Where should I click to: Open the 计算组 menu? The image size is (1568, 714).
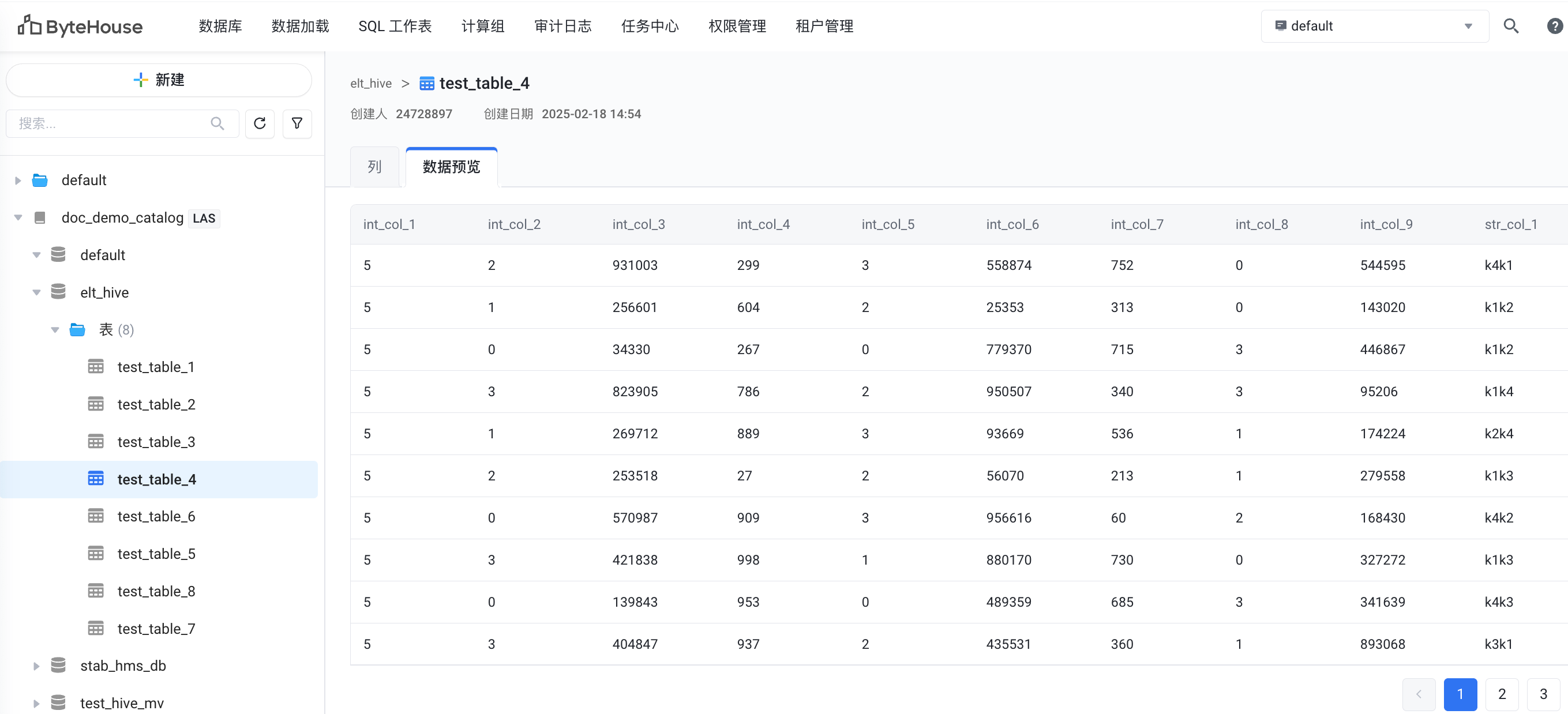(483, 26)
